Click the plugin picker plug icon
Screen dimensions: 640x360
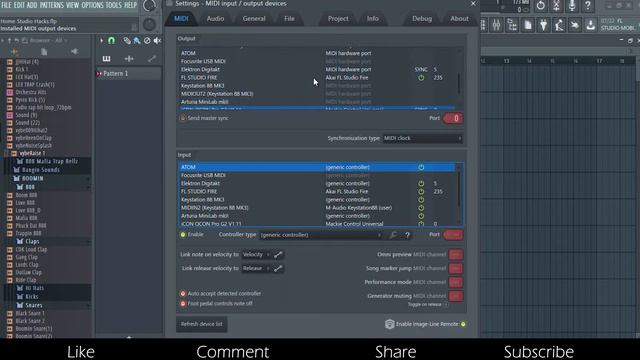543,25
